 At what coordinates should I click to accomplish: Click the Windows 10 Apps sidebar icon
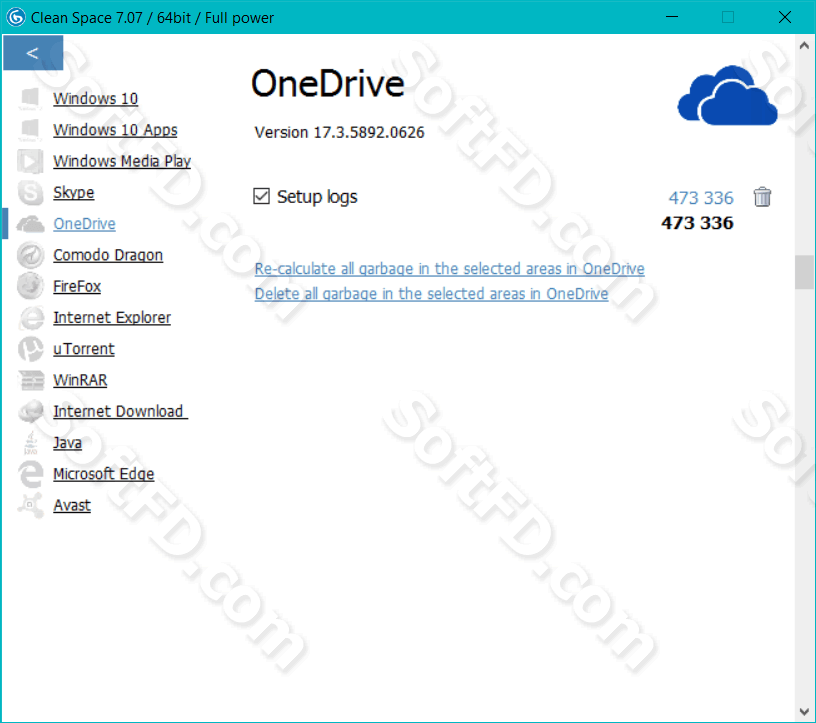[x=30, y=130]
